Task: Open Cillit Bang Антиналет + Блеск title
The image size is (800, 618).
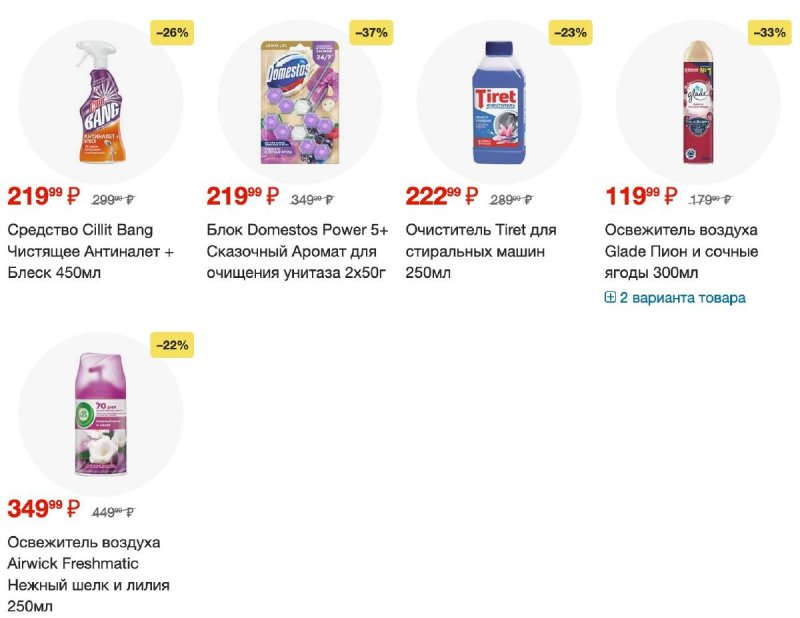Action: (x=91, y=251)
